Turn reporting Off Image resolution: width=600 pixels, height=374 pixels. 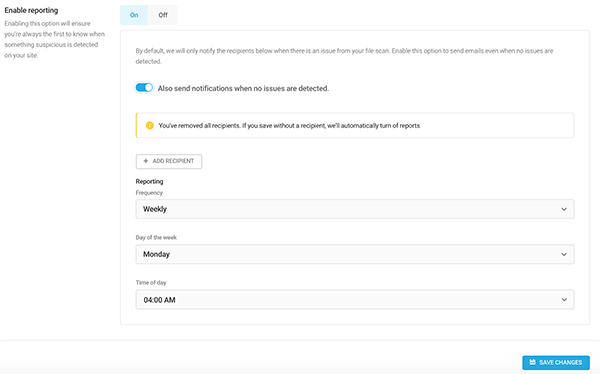[163, 15]
